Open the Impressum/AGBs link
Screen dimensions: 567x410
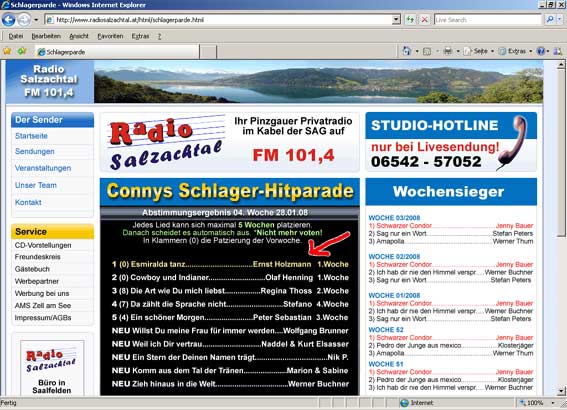[x=43, y=318]
